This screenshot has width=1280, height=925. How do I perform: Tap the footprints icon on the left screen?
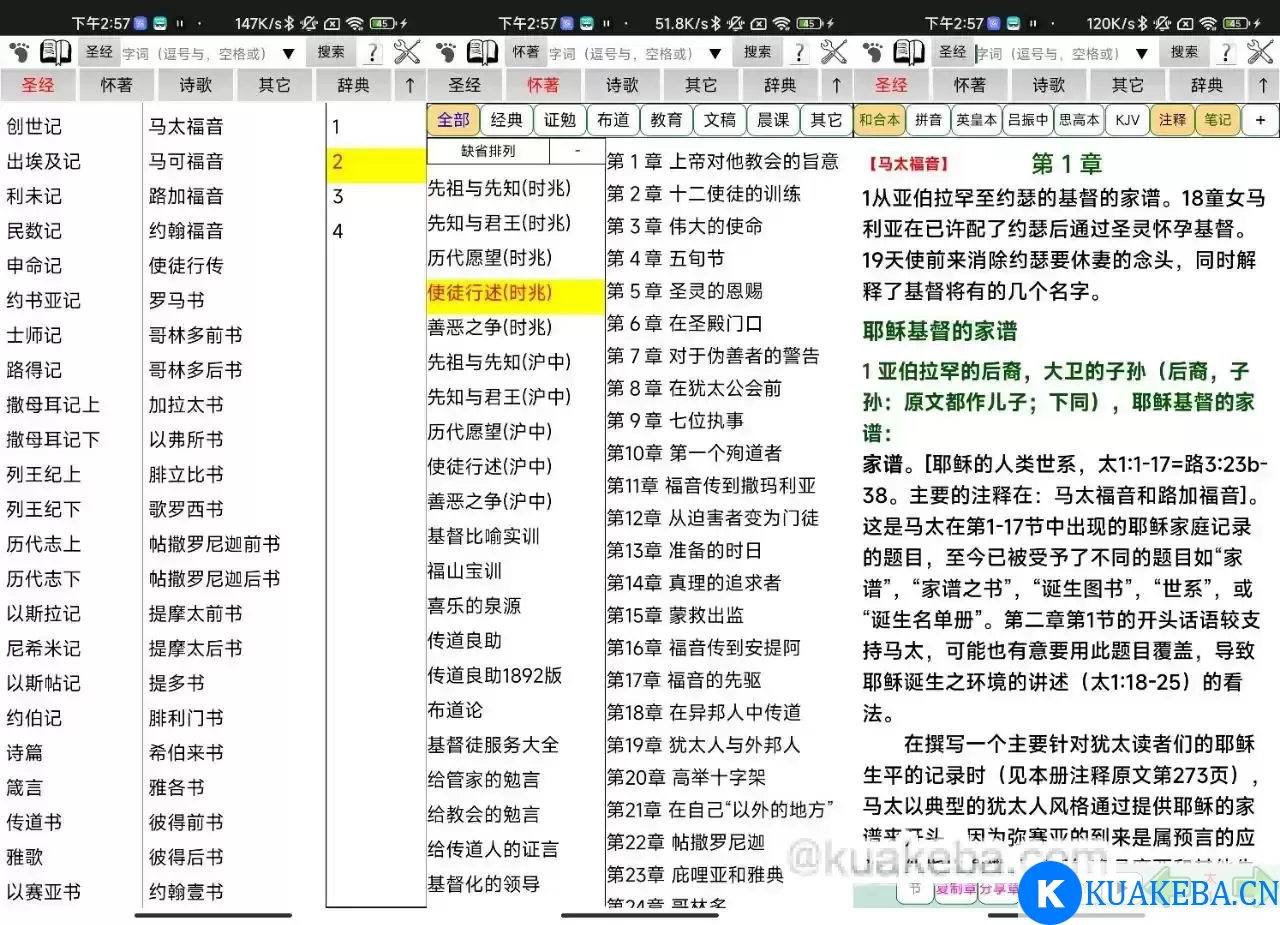click(20, 53)
